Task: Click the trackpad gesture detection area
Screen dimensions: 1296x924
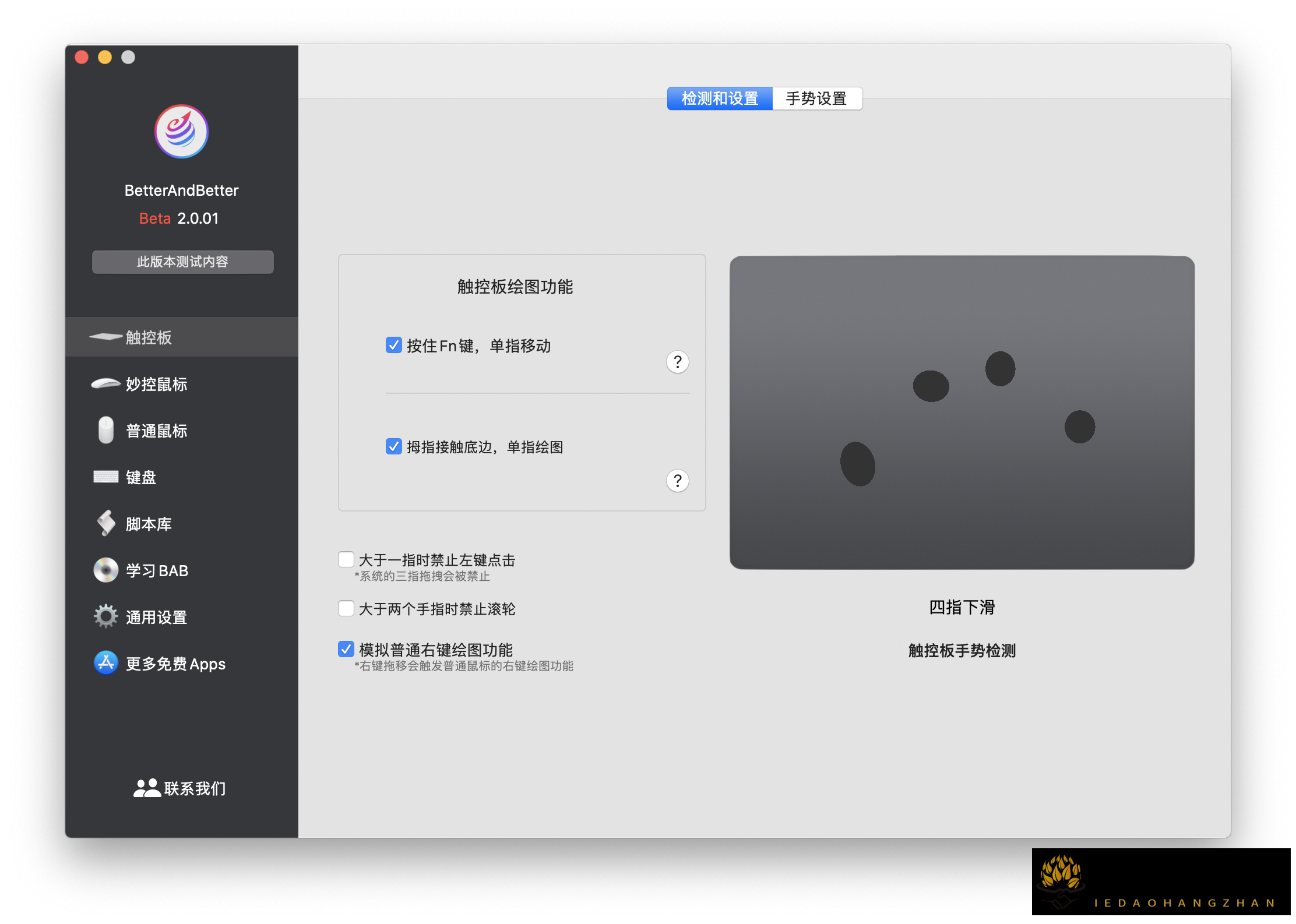Action: [x=962, y=412]
